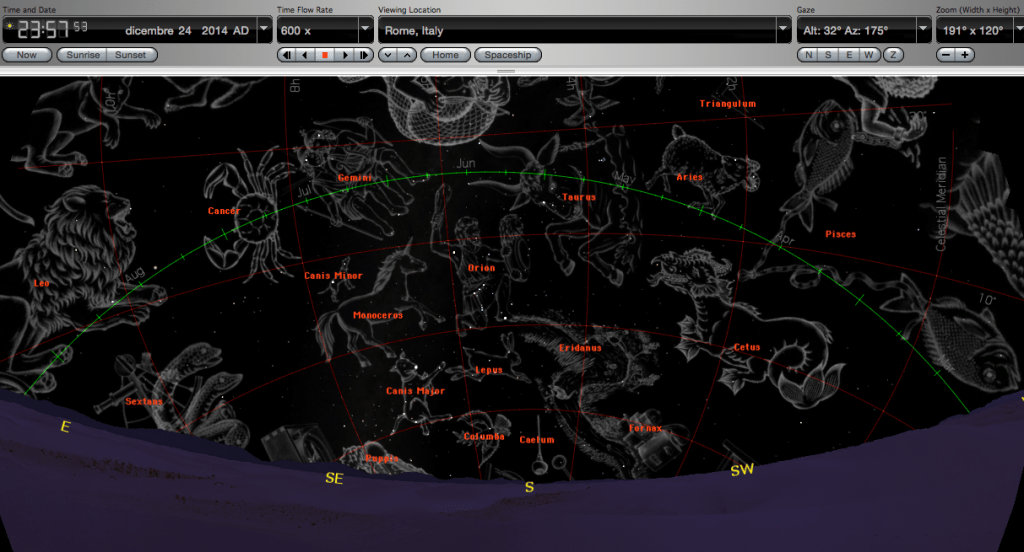Viewport: 1024px width, 552px height.
Task: Select the Orion constellation label
Action: click(481, 268)
